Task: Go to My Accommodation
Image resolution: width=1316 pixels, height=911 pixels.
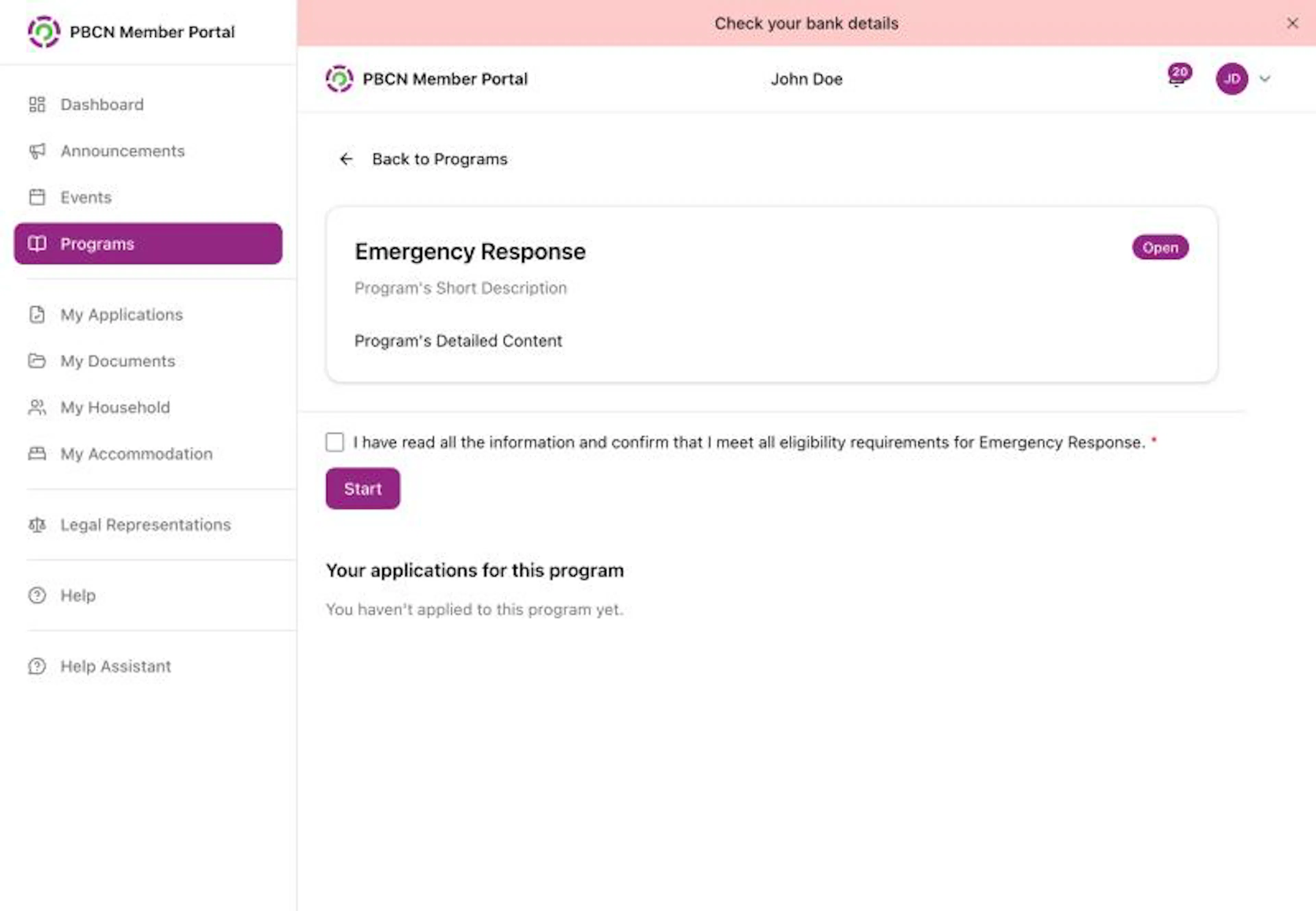Action: click(x=148, y=454)
